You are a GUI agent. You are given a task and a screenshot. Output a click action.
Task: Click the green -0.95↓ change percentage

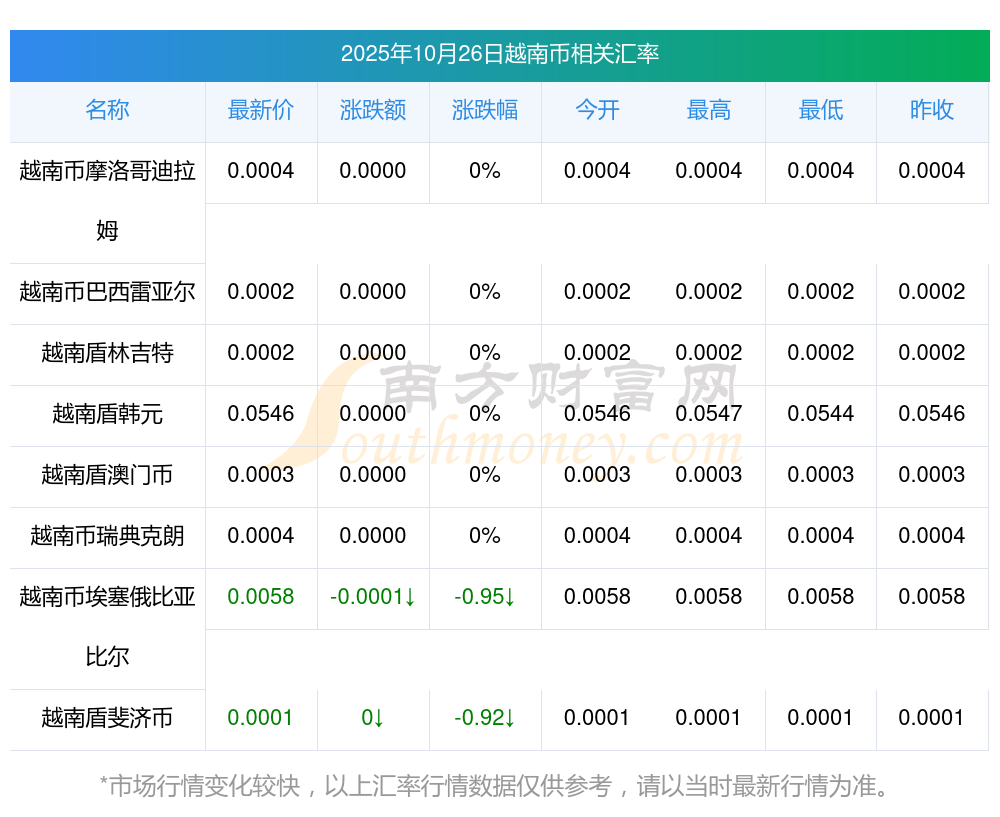[485, 597]
